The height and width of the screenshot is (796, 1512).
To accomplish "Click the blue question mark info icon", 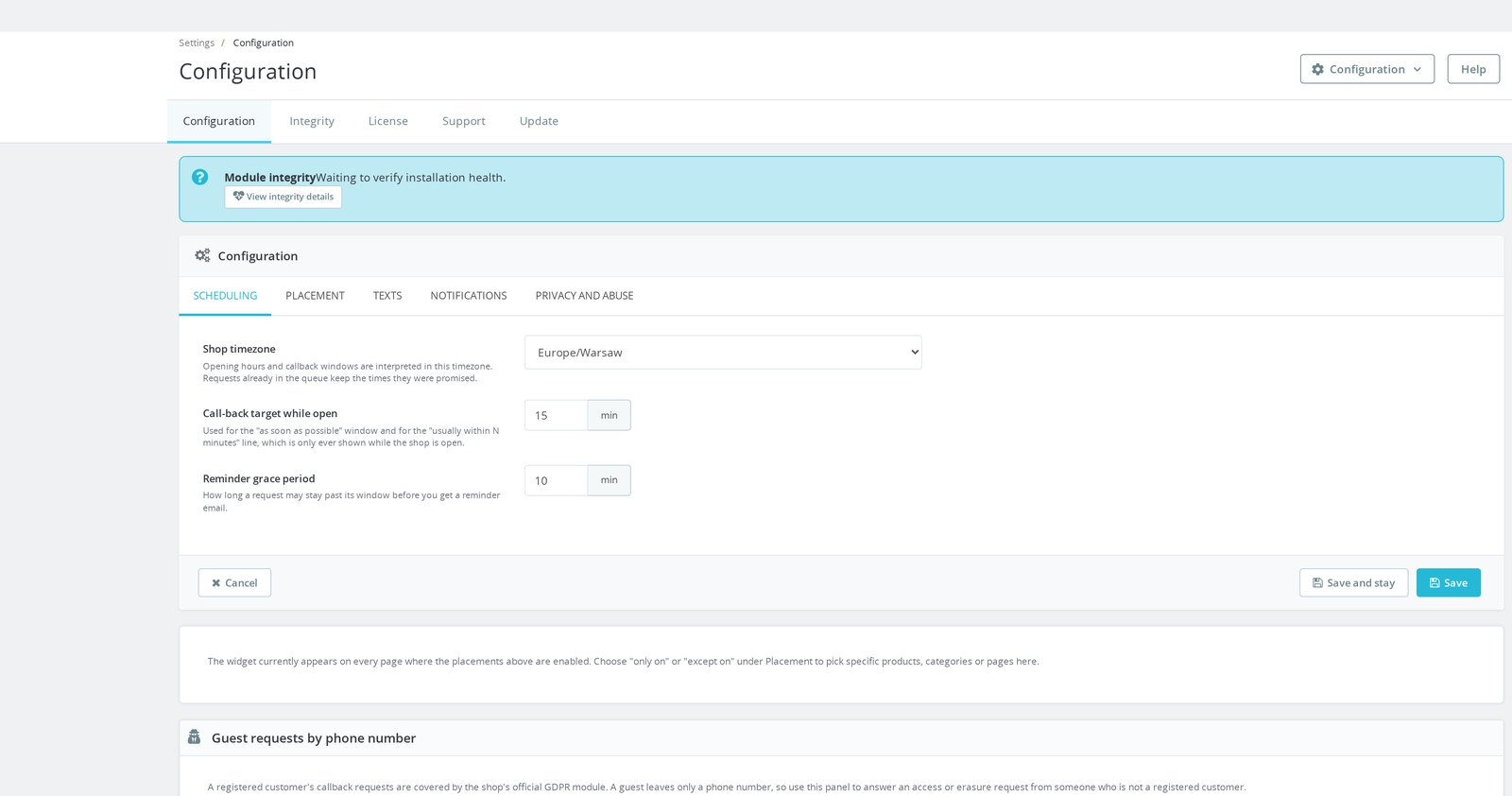I will tap(199, 177).
